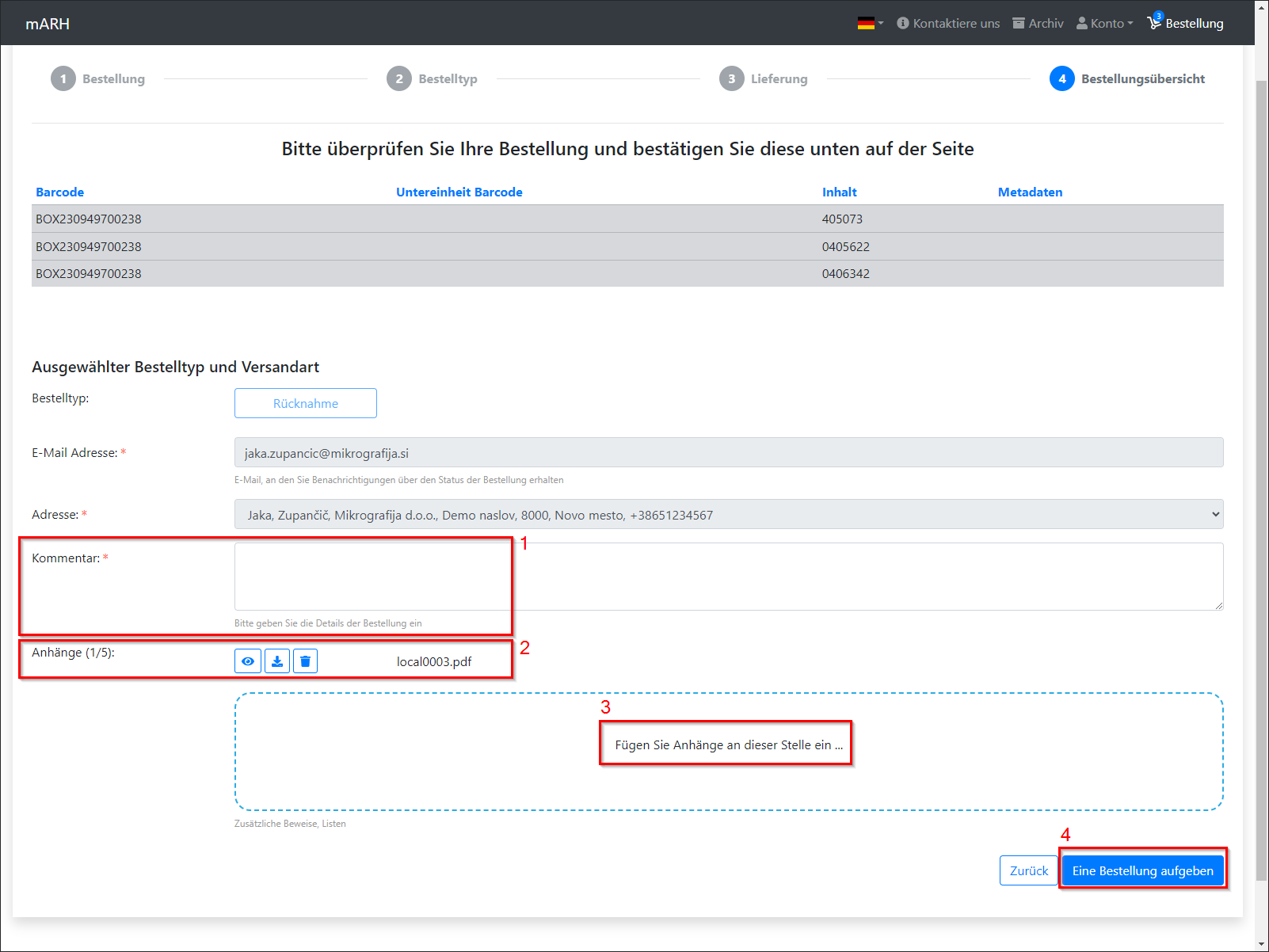1269x952 pixels.
Task: Preview attachment with the eye icon
Action: (x=248, y=661)
